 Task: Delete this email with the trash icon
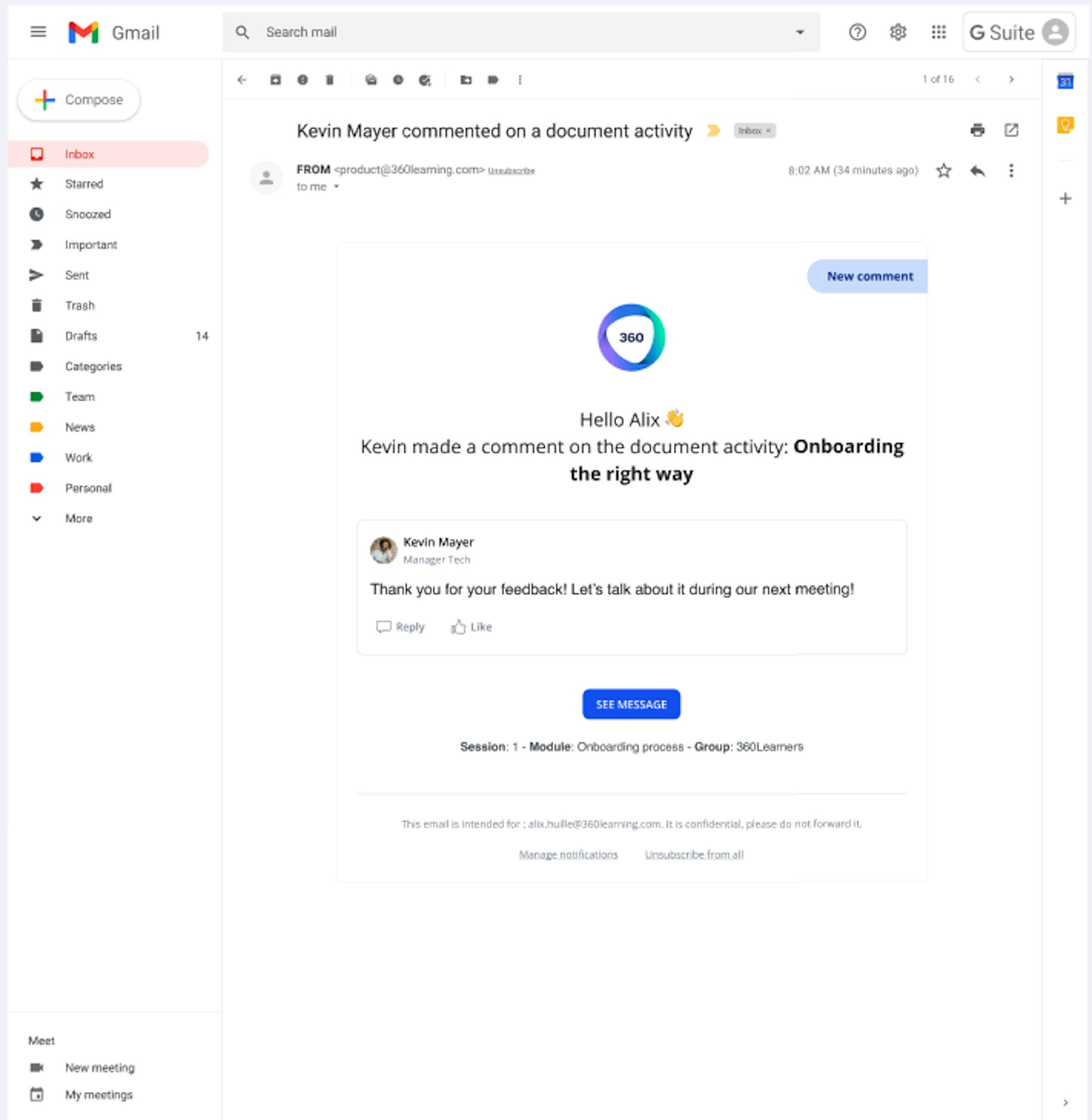(329, 80)
